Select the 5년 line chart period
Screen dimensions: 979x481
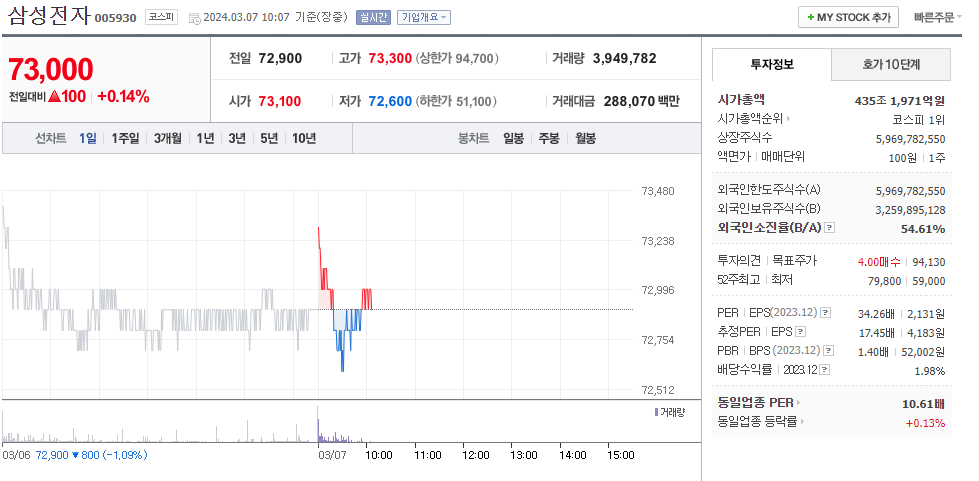coord(269,138)
